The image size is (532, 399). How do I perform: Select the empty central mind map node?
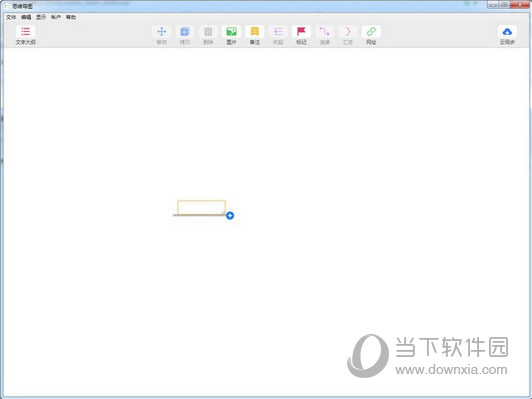tap(202, 207)
